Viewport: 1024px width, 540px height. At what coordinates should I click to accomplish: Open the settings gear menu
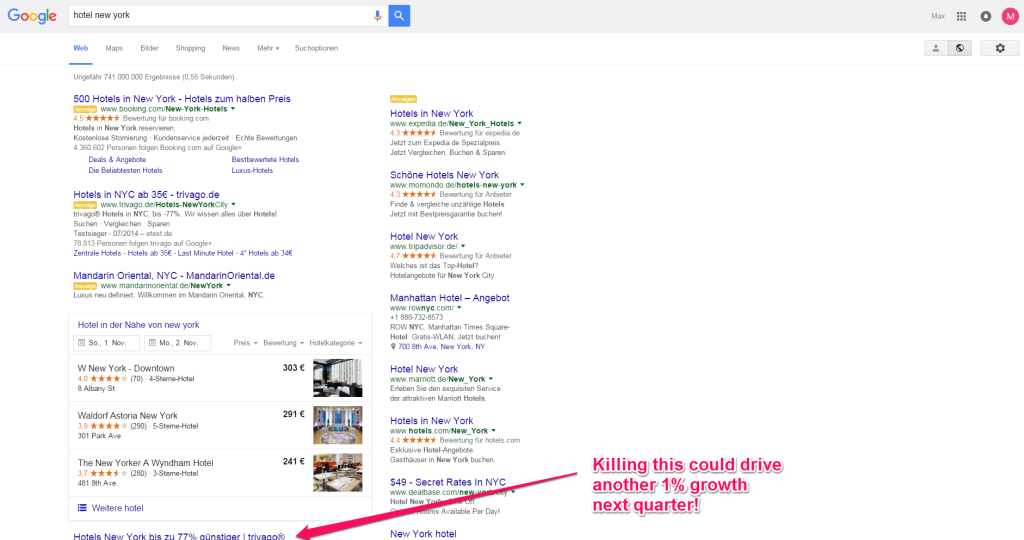1000,48
